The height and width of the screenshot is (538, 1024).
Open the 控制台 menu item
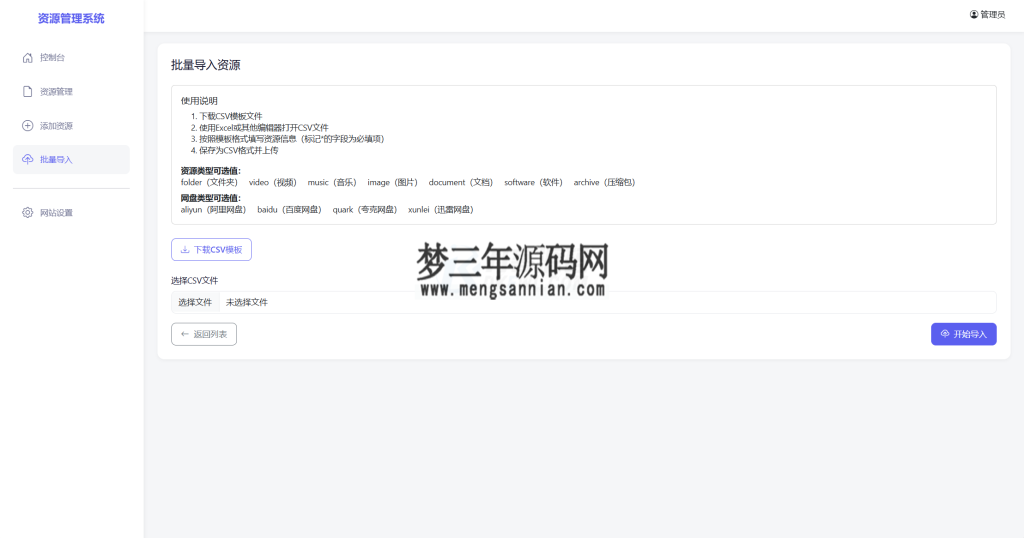tap(71, 57)
